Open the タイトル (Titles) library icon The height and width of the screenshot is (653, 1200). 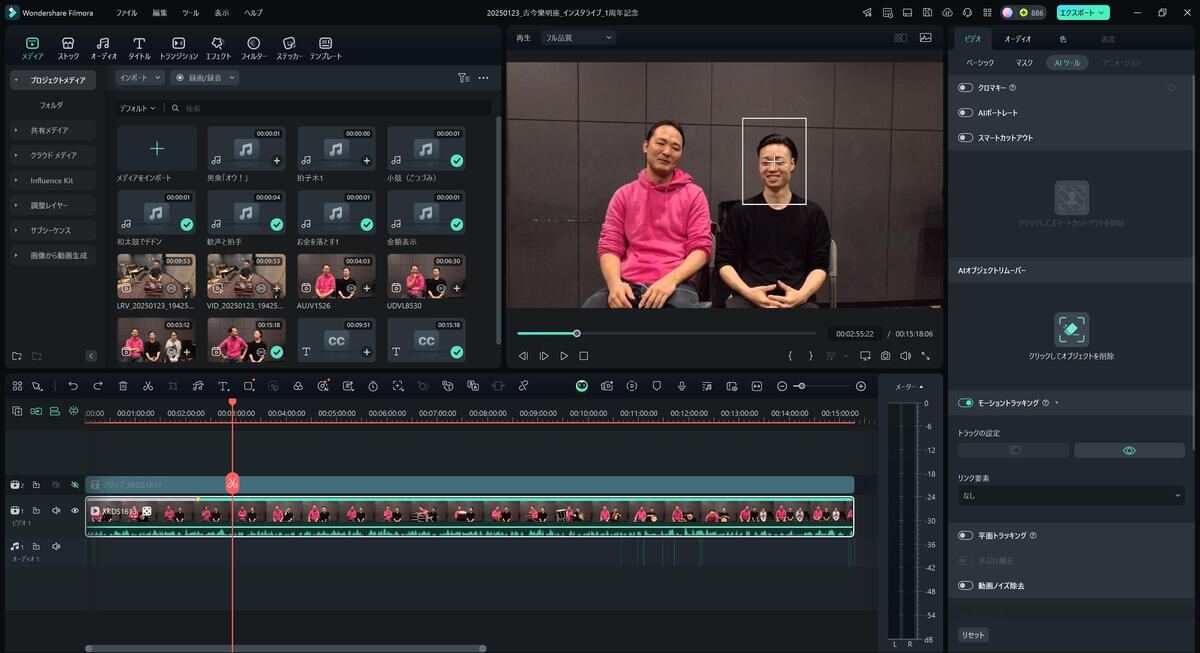click(x=139, y=44)
